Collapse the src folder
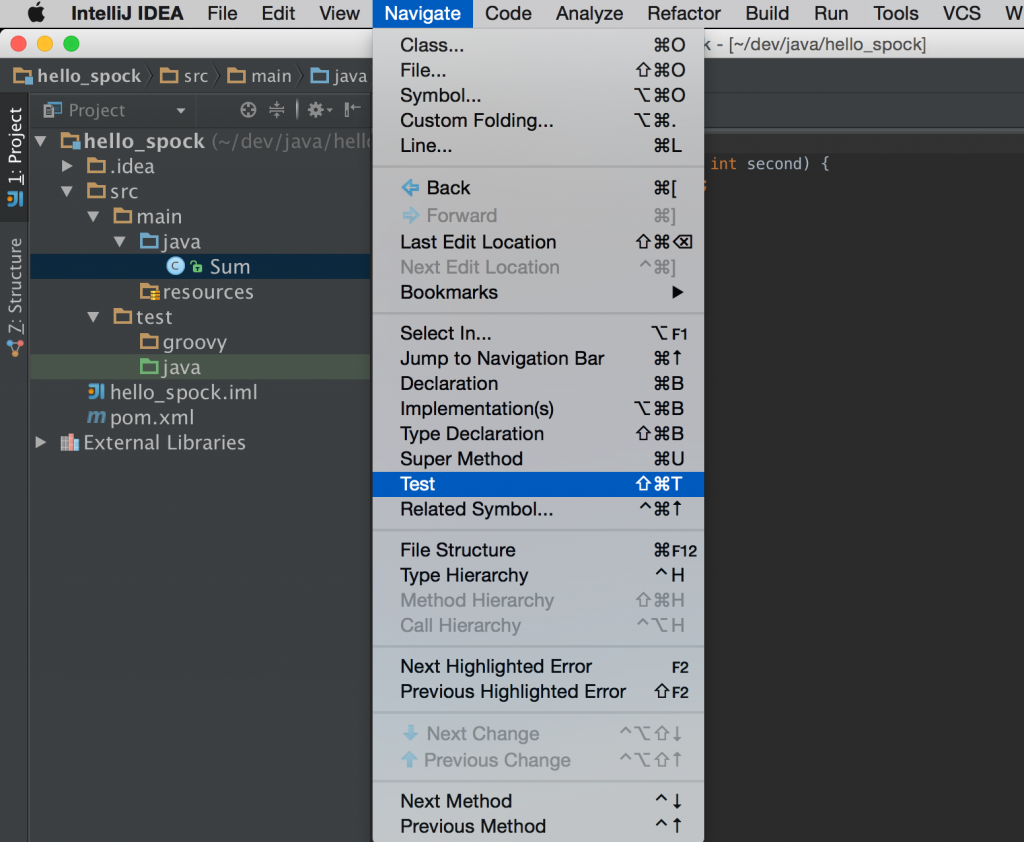Screen dimensions: 1024x842 pos(67,191)
